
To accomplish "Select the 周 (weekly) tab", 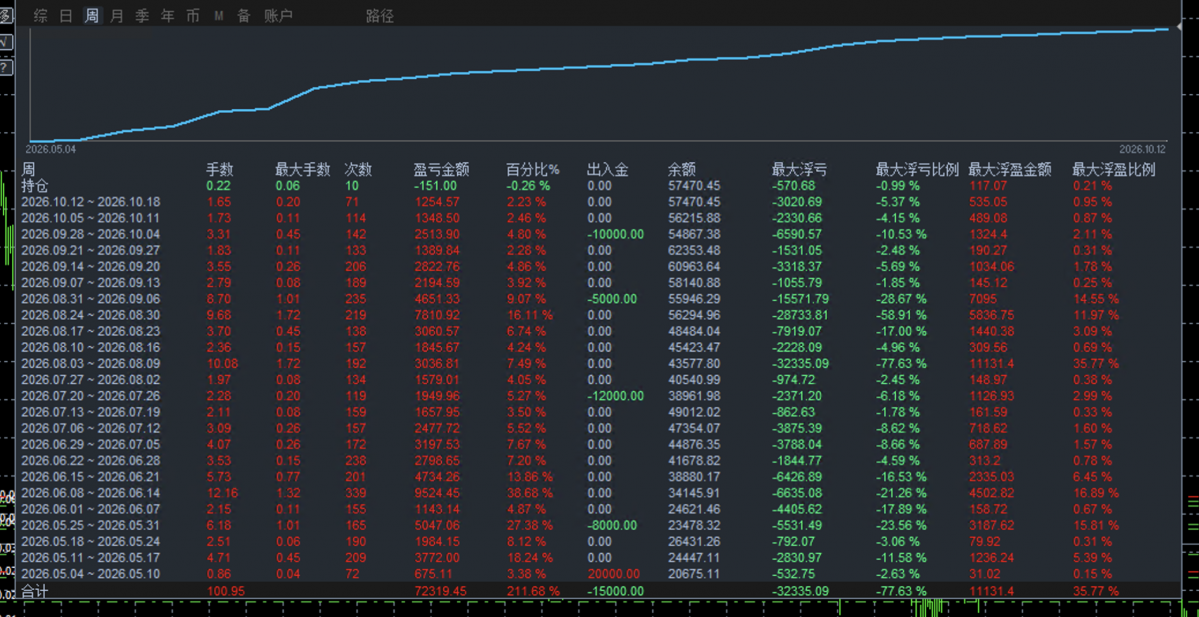I will pyautogui.click(x=92, y=15).
